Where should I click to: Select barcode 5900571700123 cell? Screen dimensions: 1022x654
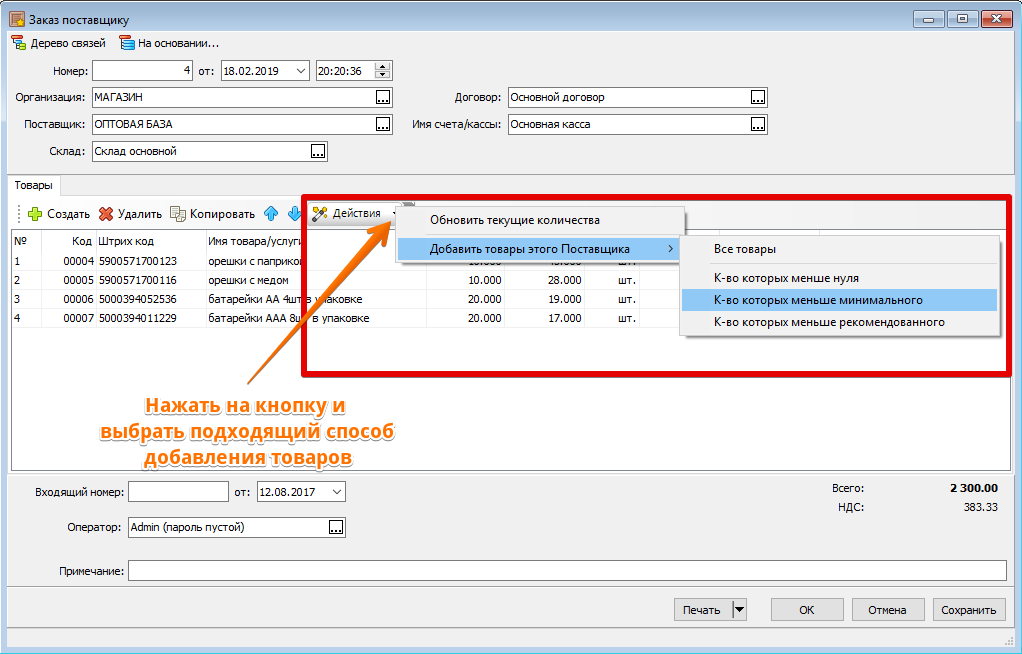tap(151, 261)
